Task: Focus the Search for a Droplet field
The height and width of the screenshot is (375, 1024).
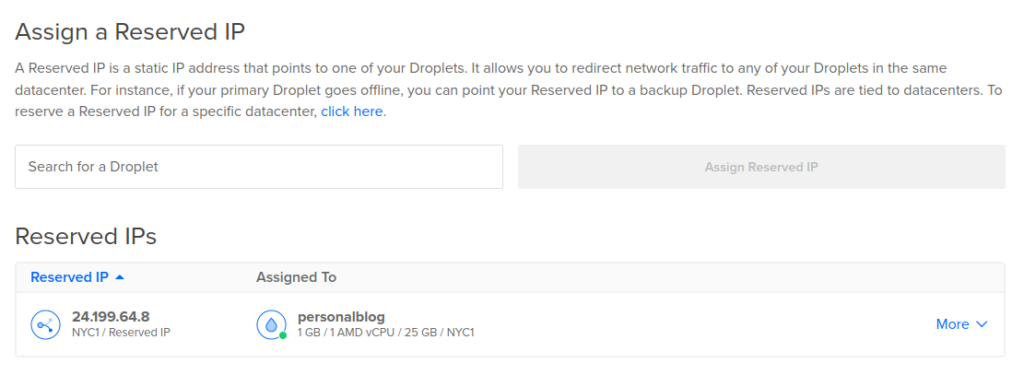Action: coord(259,167)
